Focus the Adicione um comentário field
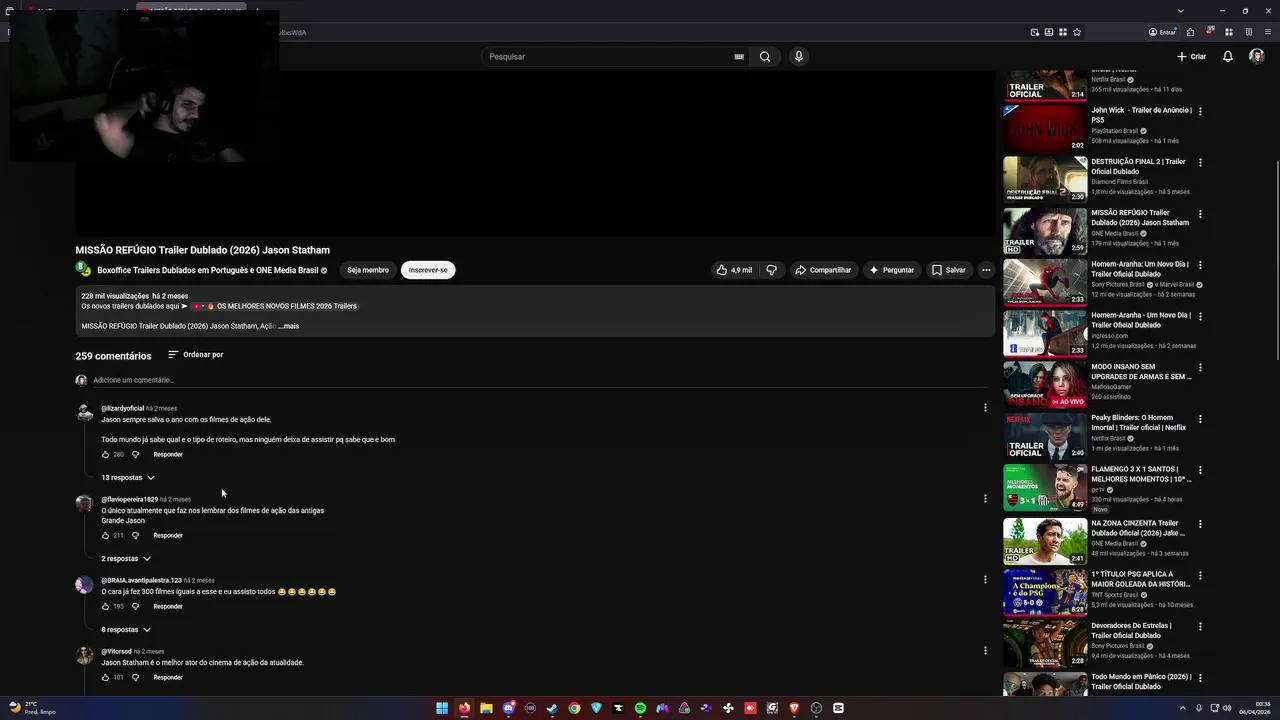The height and width of the screenshot is (720, 1280). [540, 380]
